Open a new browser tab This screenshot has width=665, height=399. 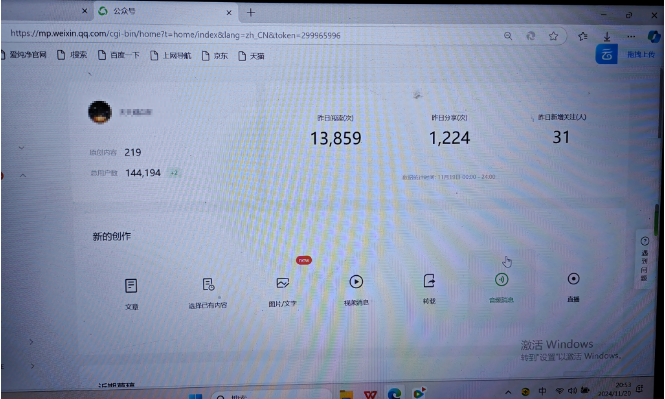click(x=251, y=13)
